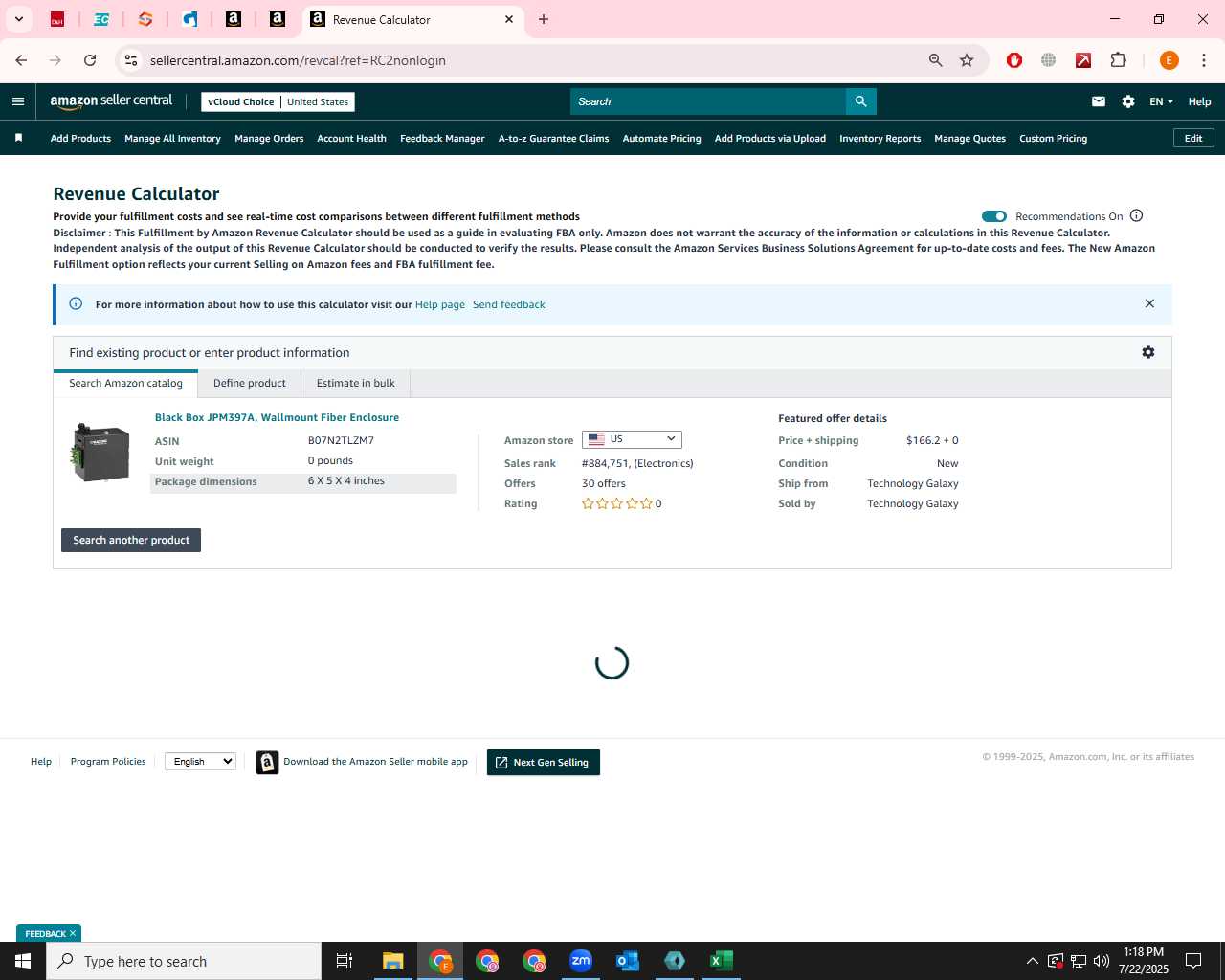The height and width of the screenshot is (980, 1225).
Task: Click the browser address bar URL
Action: (x=298, y=60)
